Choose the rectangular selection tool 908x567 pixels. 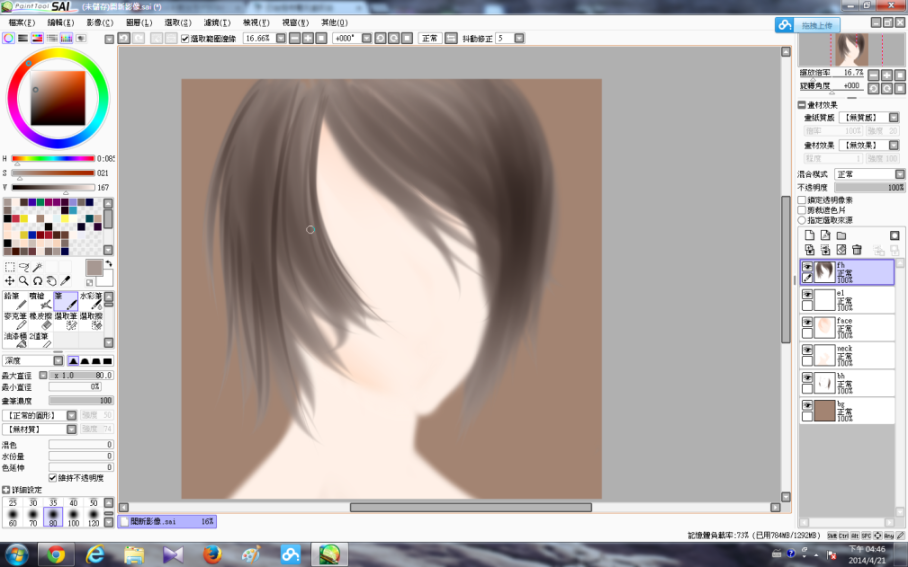click(9, 267)
